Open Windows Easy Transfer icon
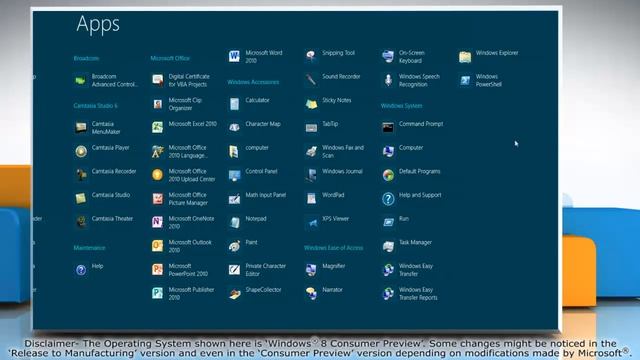Screen dimensions: 640x360 (388, 270)
